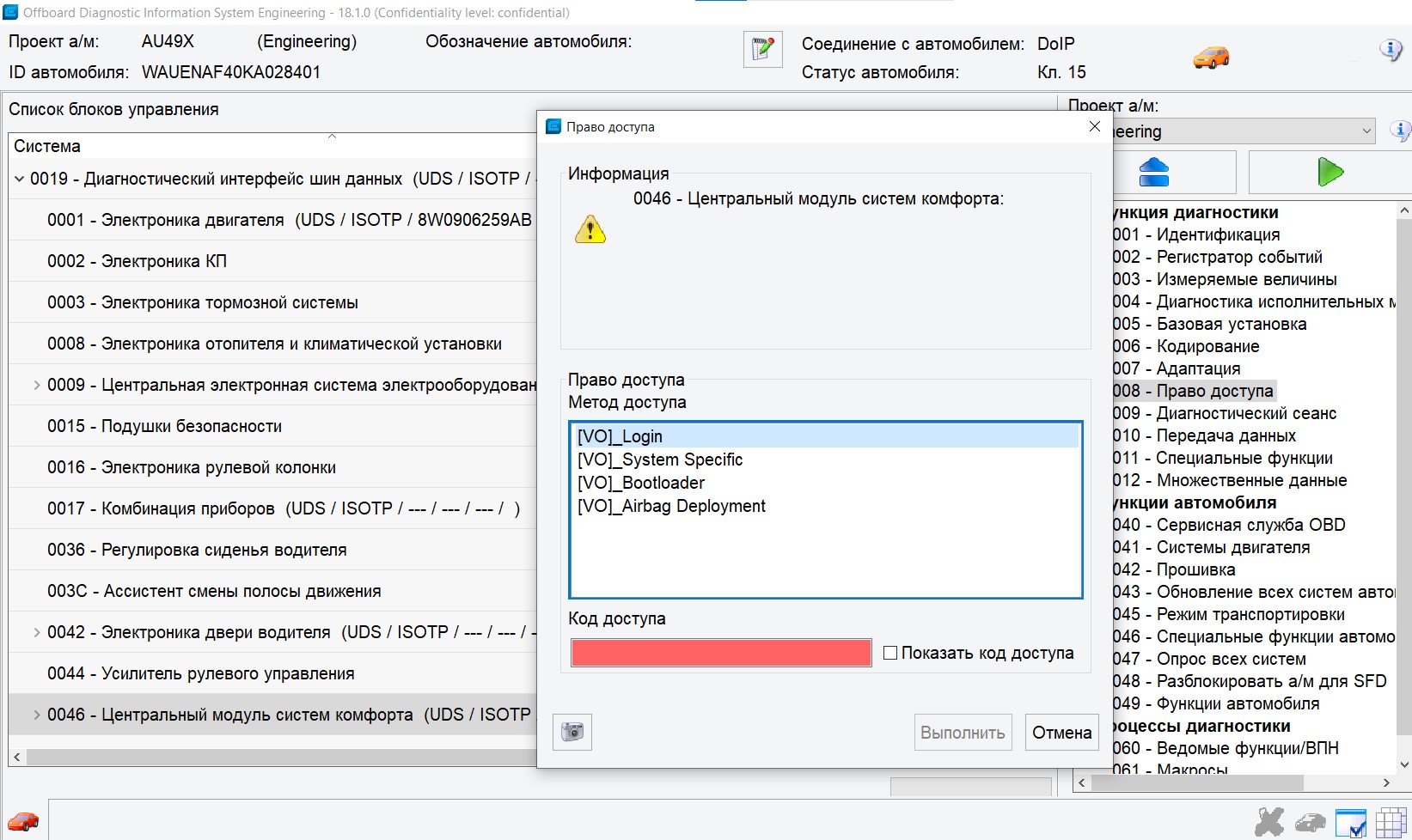This screenshot has width=1412, height=840.
Task: Click the window-with-checkmark icon in the status bar
Action: pos(1350,822)
